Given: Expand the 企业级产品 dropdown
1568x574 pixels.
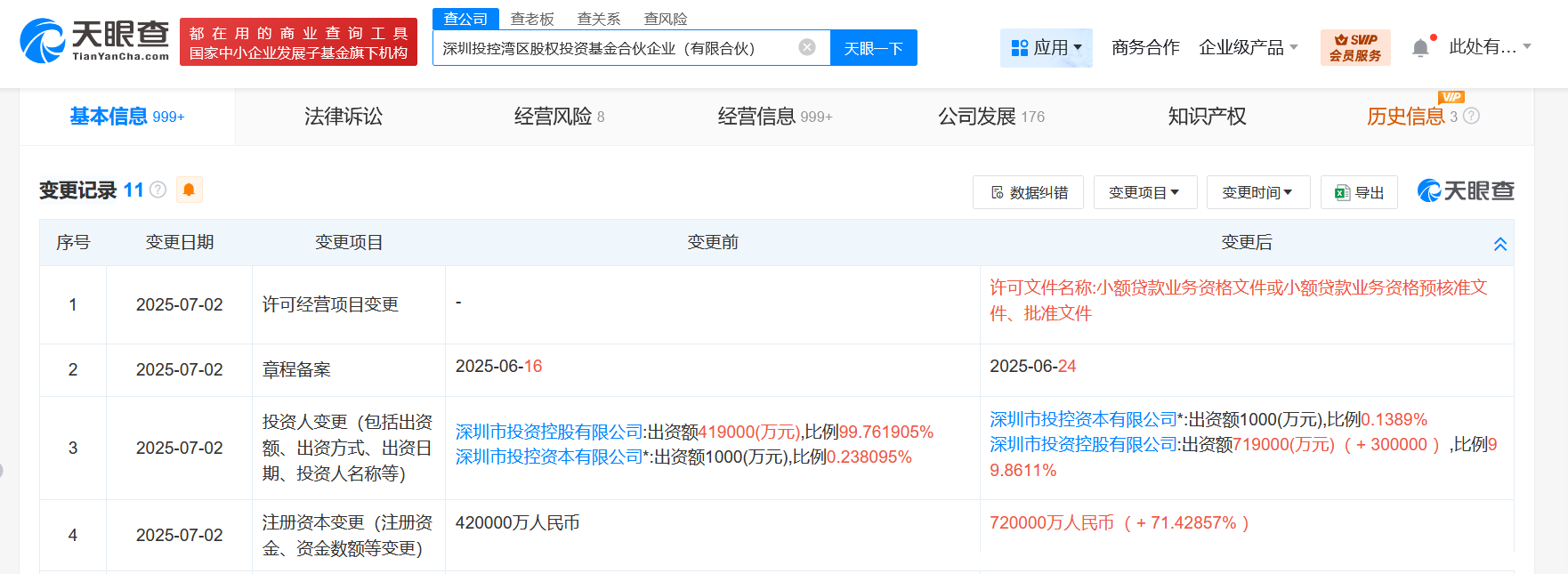Looking at the screenshot, I should (1248, 47).
